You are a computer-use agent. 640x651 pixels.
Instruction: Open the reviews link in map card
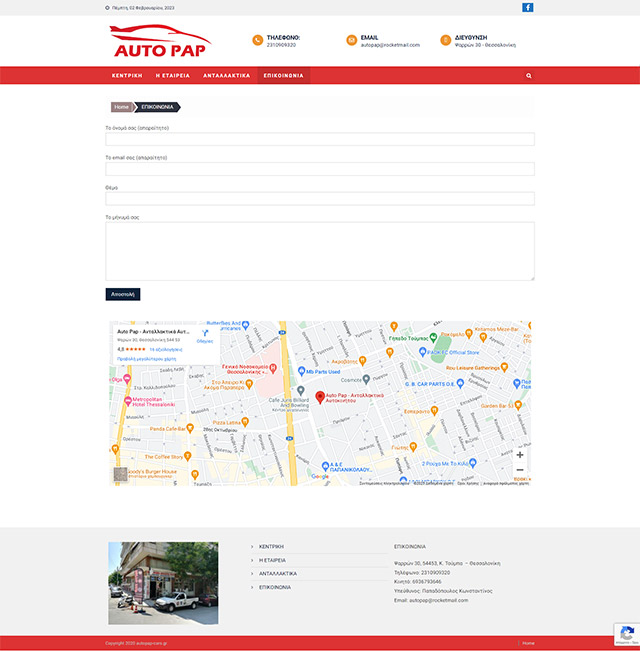tap(166, 350)
